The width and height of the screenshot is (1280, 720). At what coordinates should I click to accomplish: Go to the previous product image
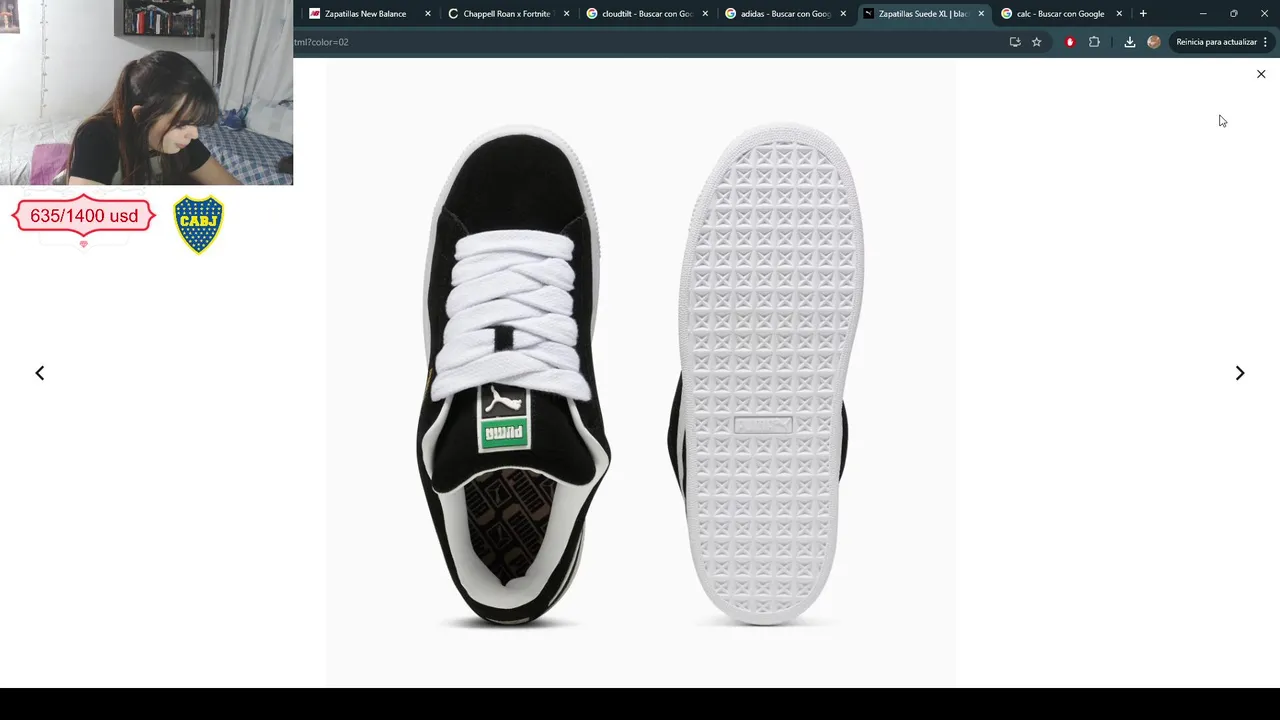[40, 373]
